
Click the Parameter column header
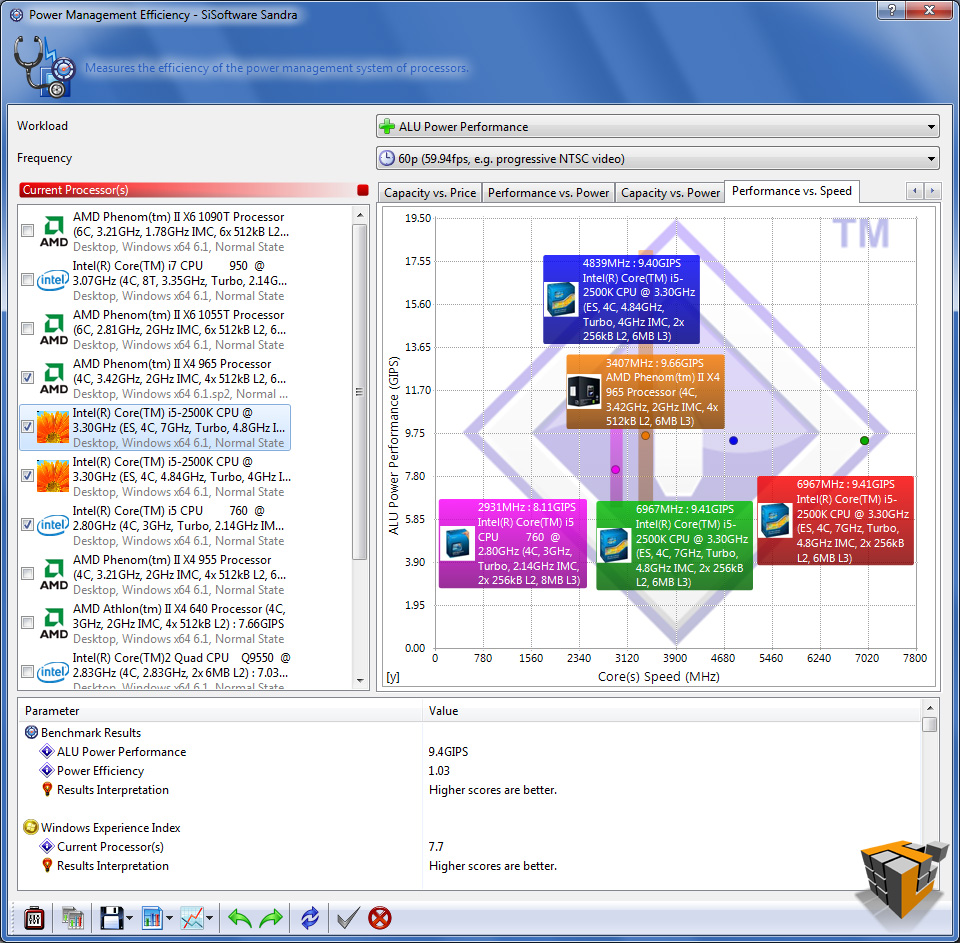tap(220, 710)
